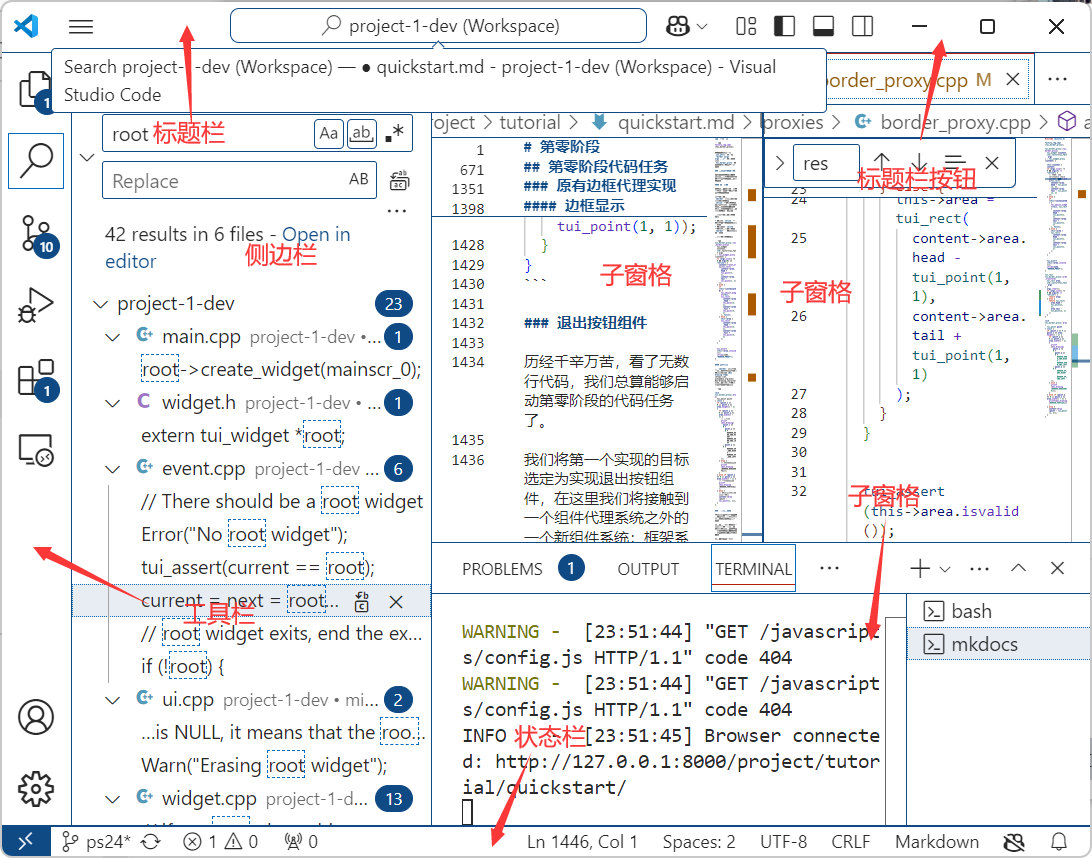Collapse widget.h search results
Image resolution: width=1092 pixels, height=858 pixels.
(112, 403)
